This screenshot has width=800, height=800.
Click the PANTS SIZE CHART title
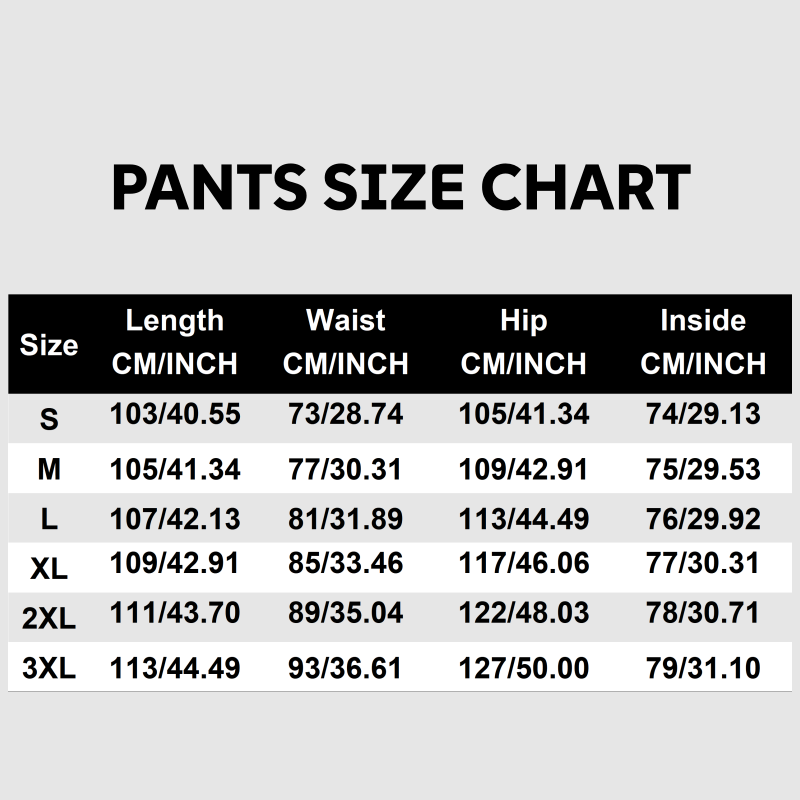pyautogui.click(x=400, y=187)
